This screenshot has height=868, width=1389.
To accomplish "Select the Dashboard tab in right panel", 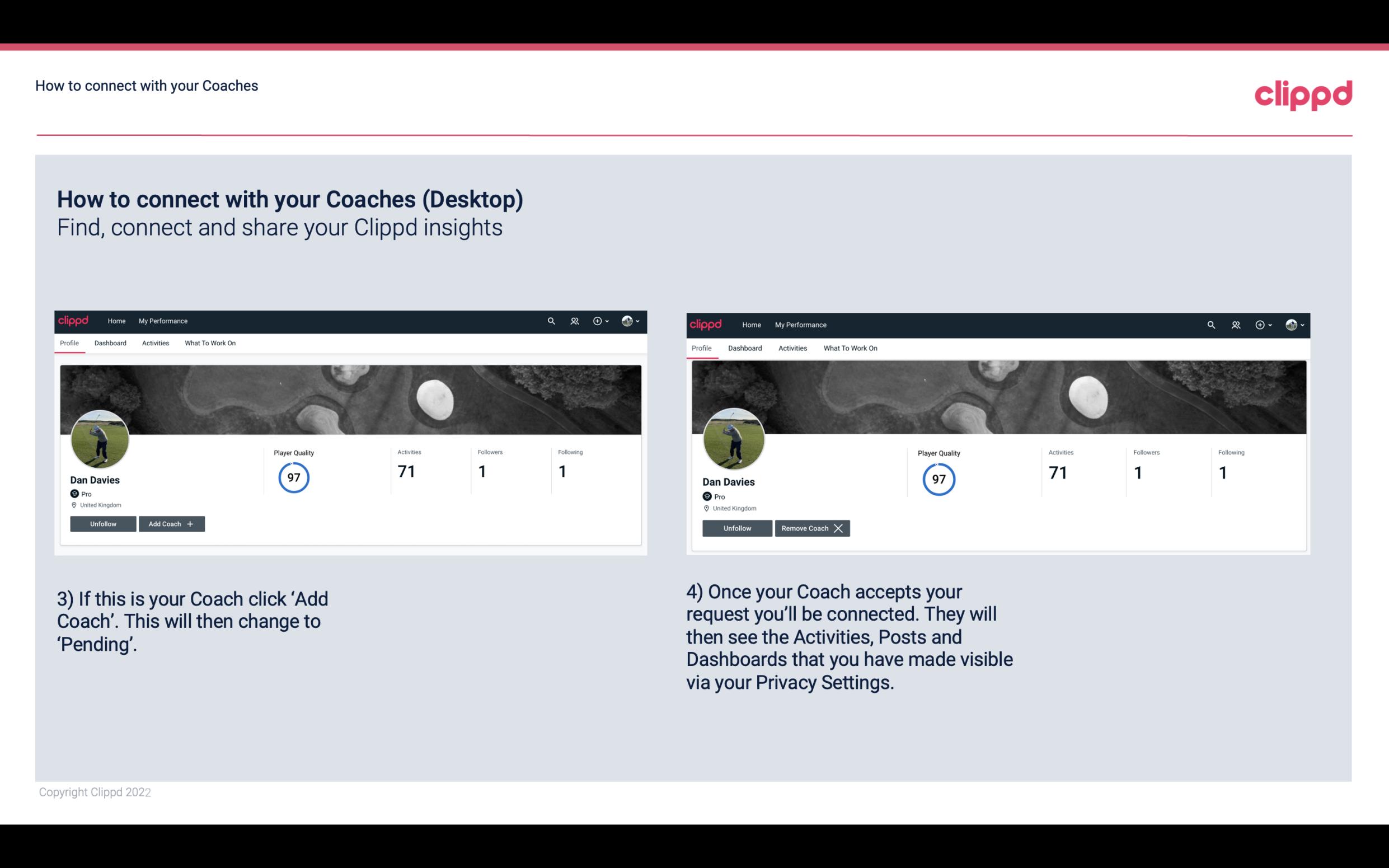I will coord(745,347).
